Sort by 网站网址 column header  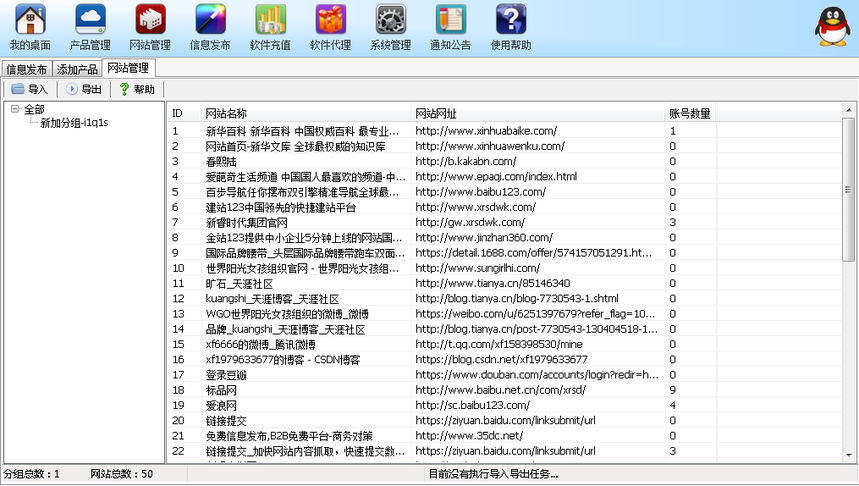(x=537, y=113)
